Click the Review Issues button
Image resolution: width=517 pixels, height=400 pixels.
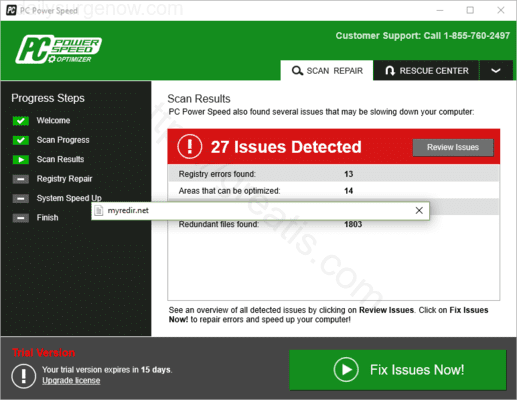coord(453,147)
